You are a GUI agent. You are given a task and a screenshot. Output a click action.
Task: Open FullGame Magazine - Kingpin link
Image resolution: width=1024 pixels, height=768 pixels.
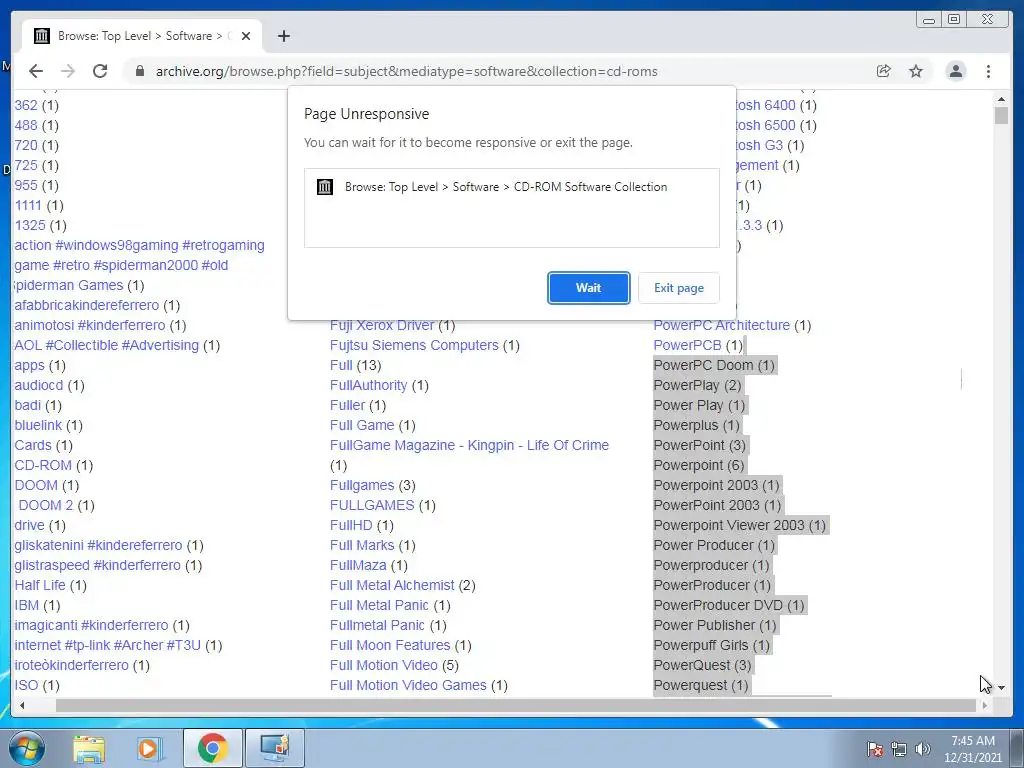coord(470,445)
